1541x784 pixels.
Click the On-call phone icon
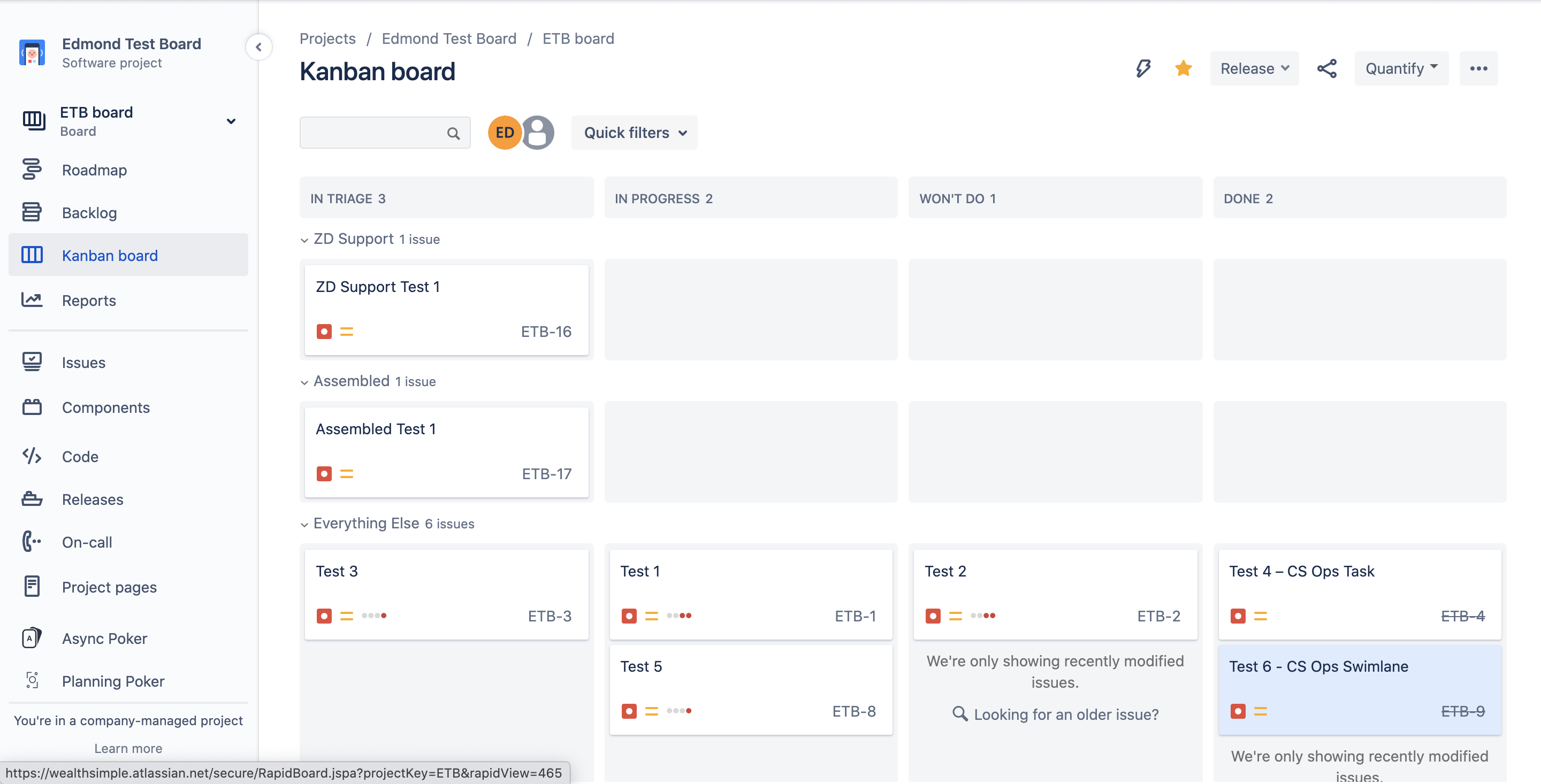pos(32,541)
